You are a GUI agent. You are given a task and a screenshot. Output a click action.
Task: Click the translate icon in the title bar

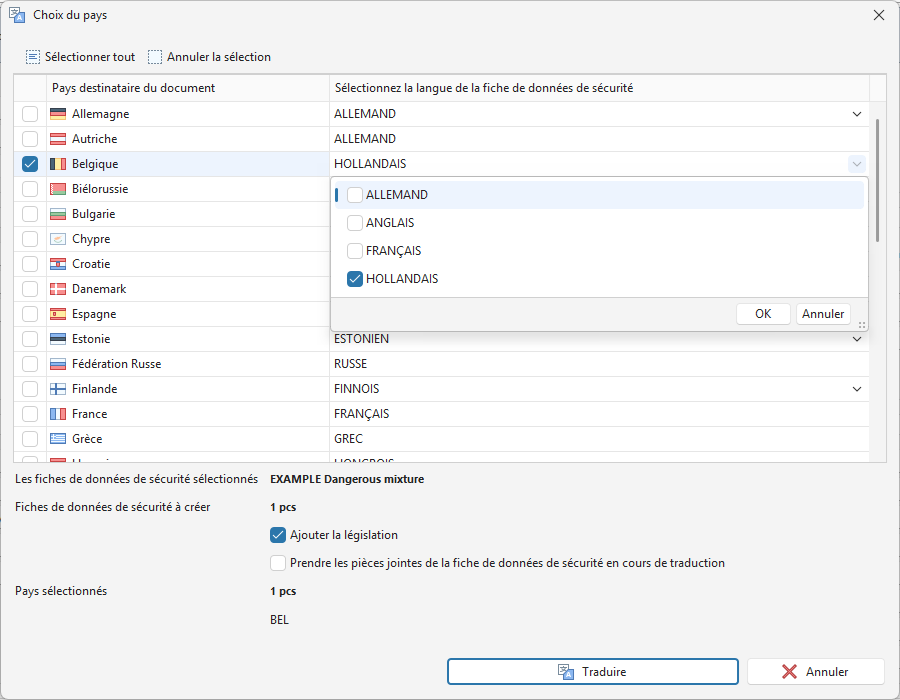click(x=17, y=15)
